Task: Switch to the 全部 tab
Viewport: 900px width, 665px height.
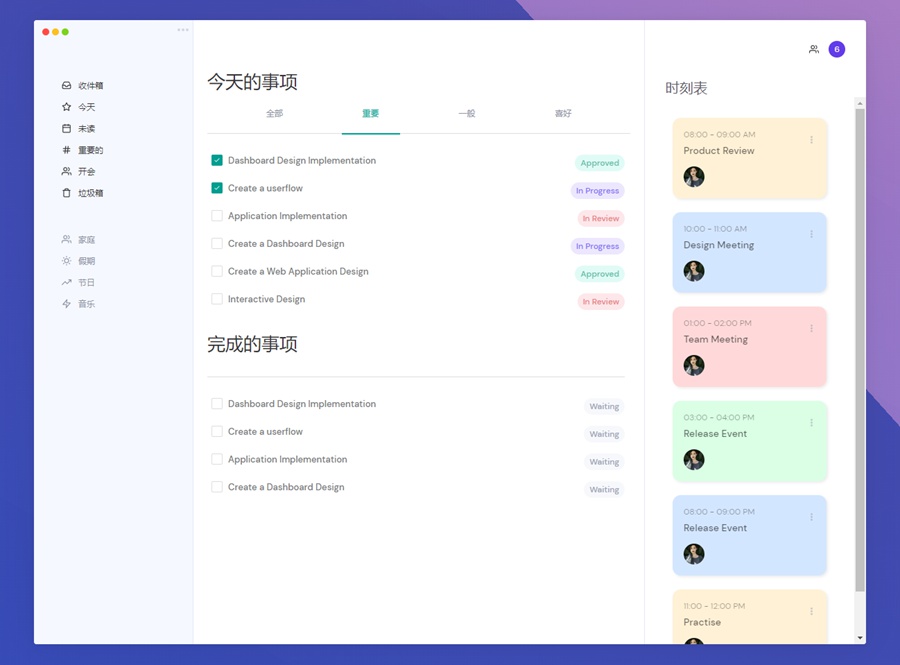Action: click(x=274, y=114)
